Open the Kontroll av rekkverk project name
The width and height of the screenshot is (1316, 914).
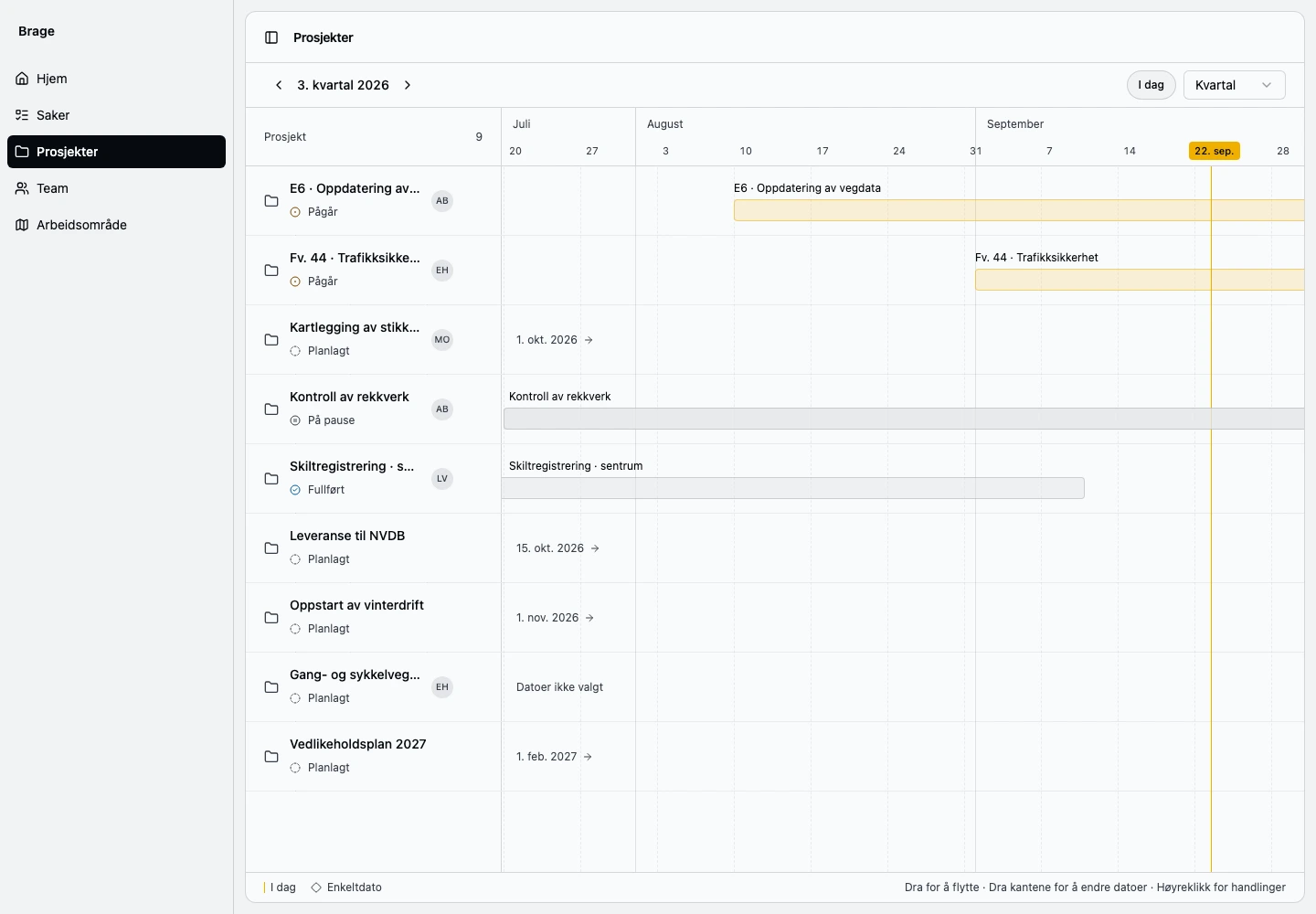349,397
